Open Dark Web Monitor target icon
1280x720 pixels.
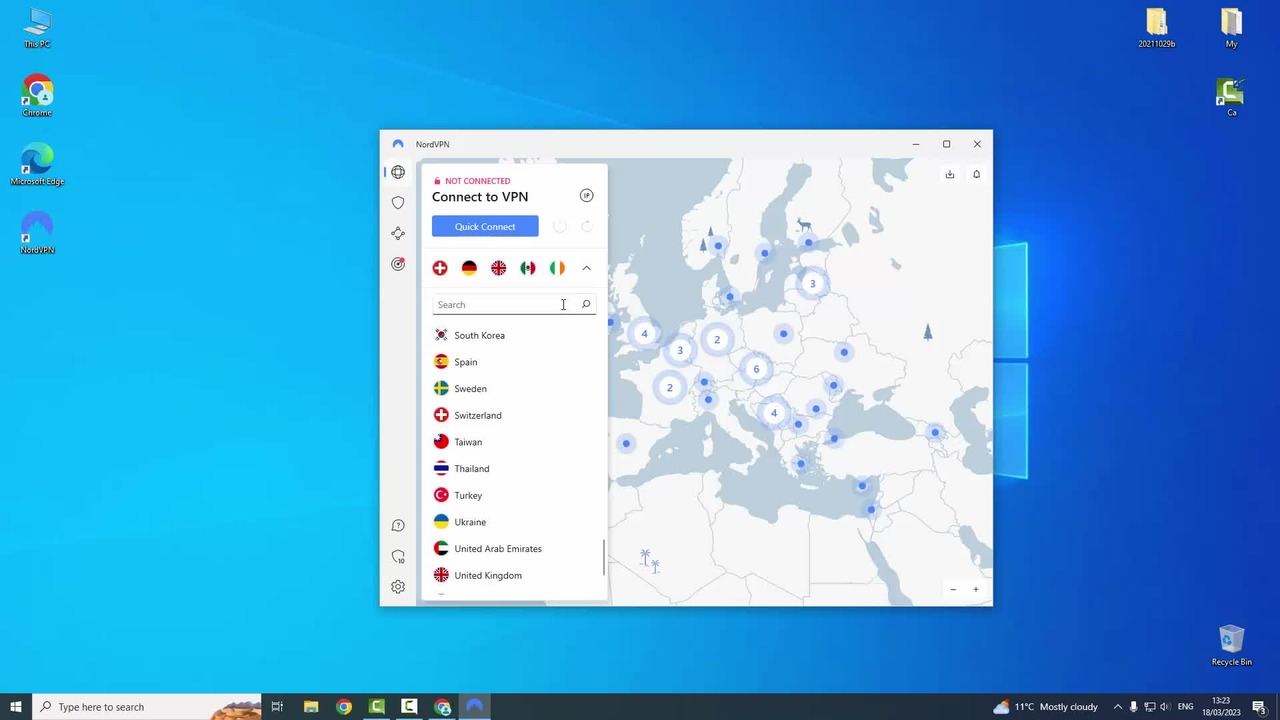(x=398, y=264)
